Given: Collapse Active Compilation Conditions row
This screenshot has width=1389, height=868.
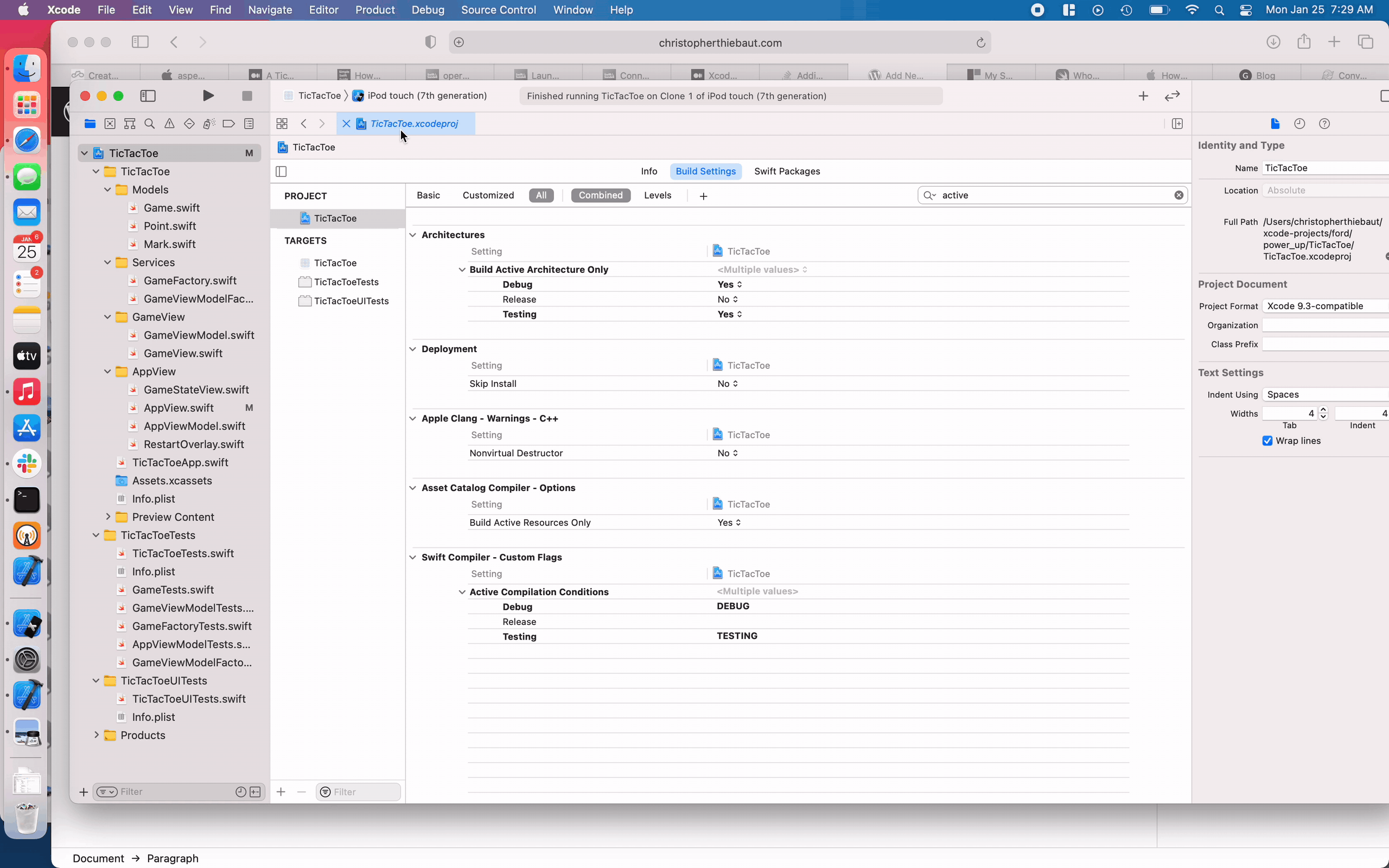Looking at the screenshot, I should click(462, 592).
